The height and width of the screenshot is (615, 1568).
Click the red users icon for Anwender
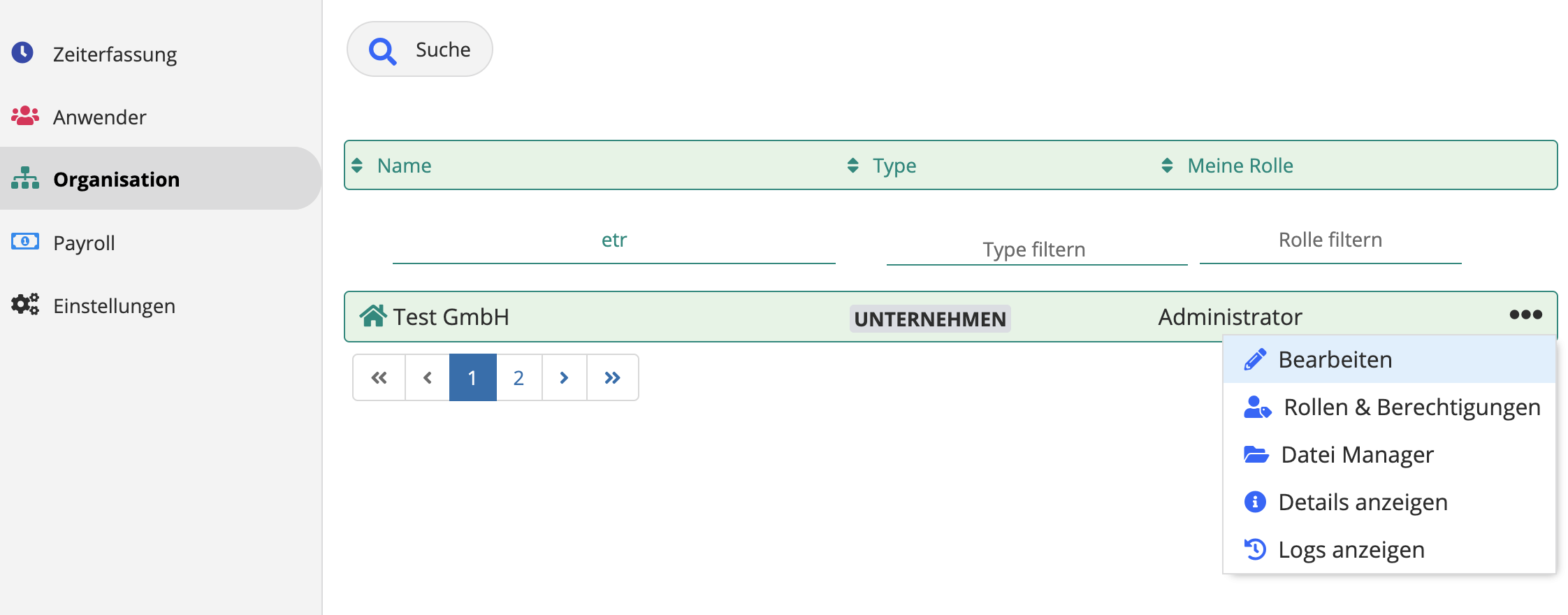pos(25,115)
